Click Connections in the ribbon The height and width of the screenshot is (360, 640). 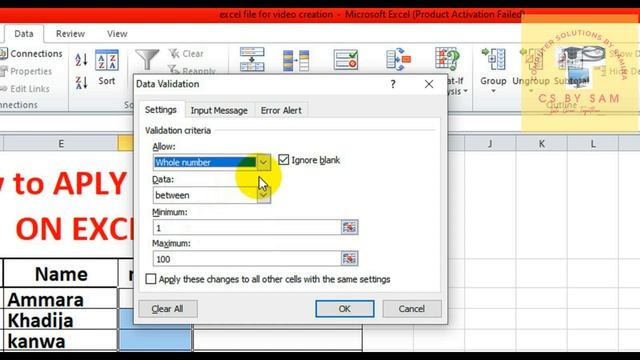pyautogui.click(x=31, y=53)
